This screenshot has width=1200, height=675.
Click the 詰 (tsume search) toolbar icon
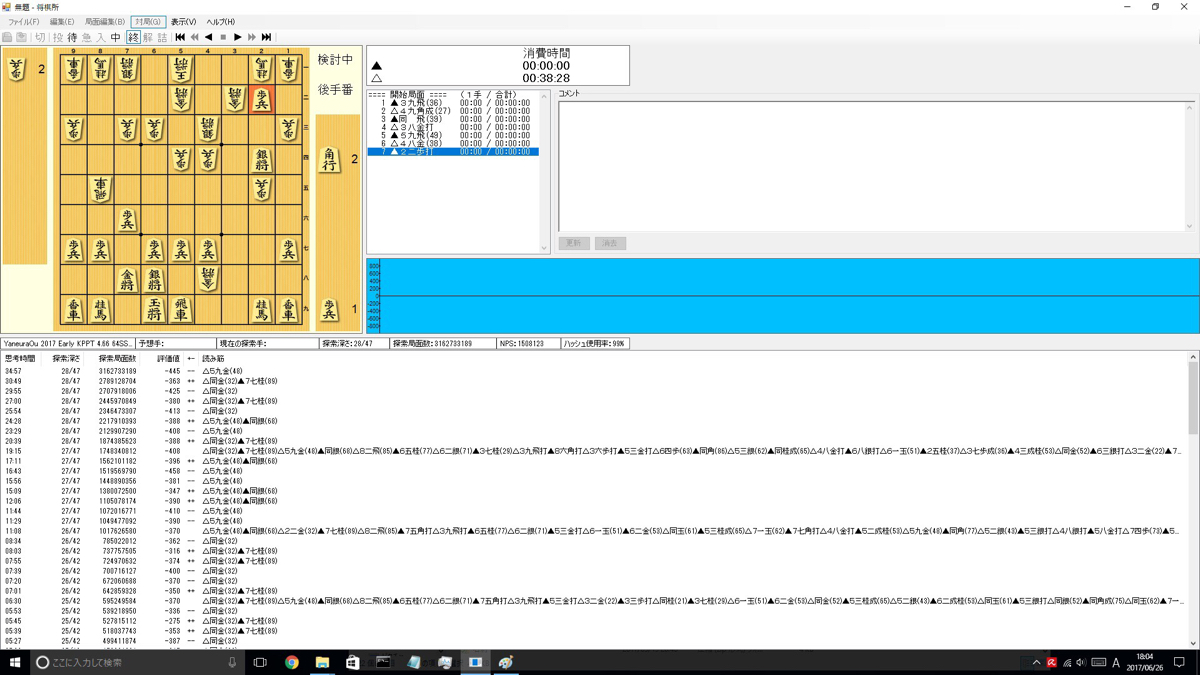tap(162, 37)
